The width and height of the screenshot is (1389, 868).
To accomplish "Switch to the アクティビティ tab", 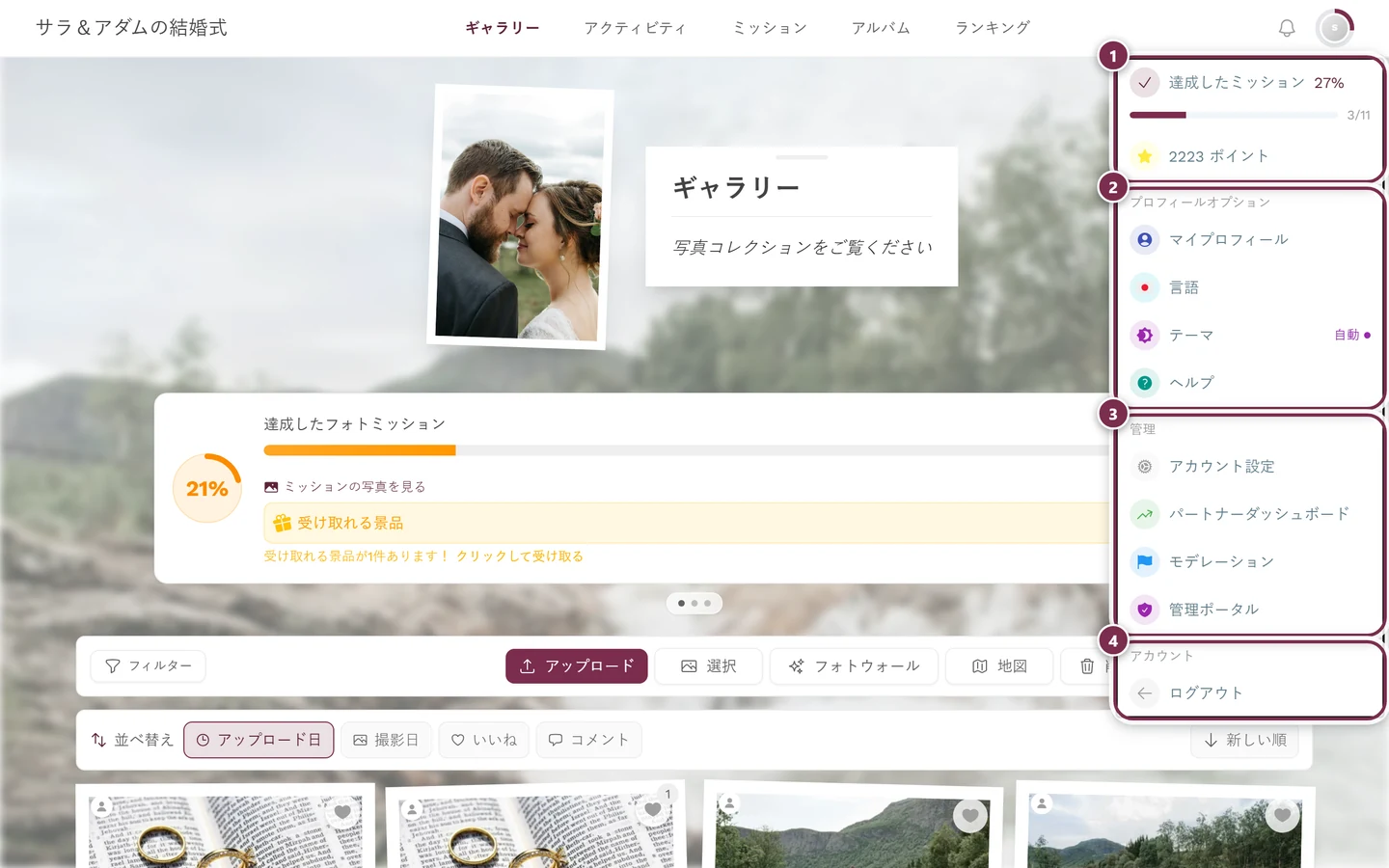I will [635, 28].
